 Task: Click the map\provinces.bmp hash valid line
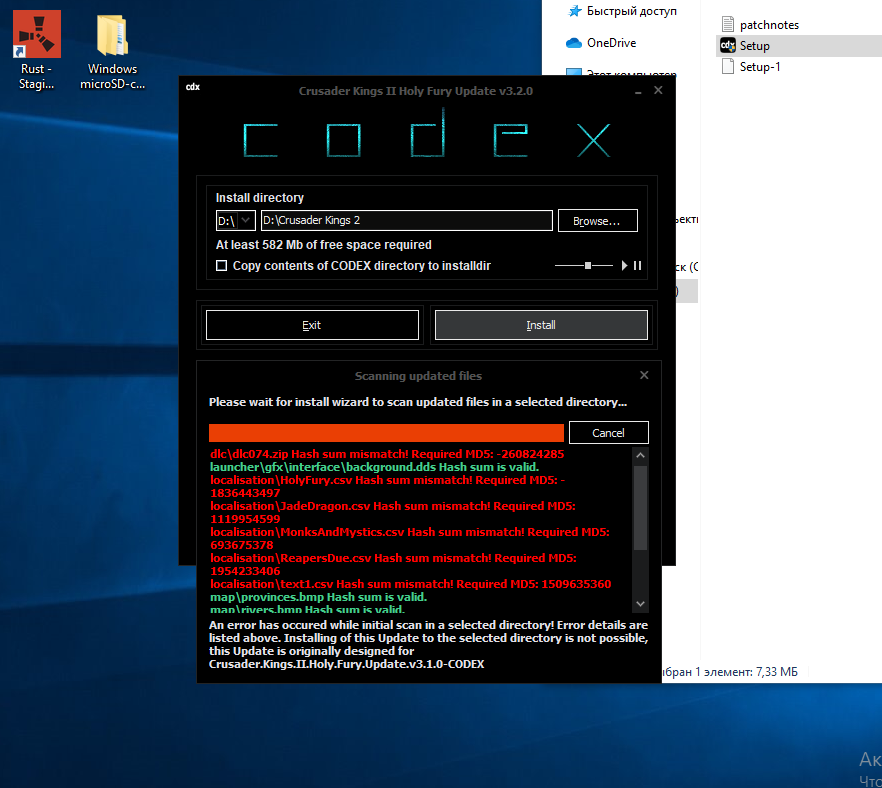(x=318, y=597)
